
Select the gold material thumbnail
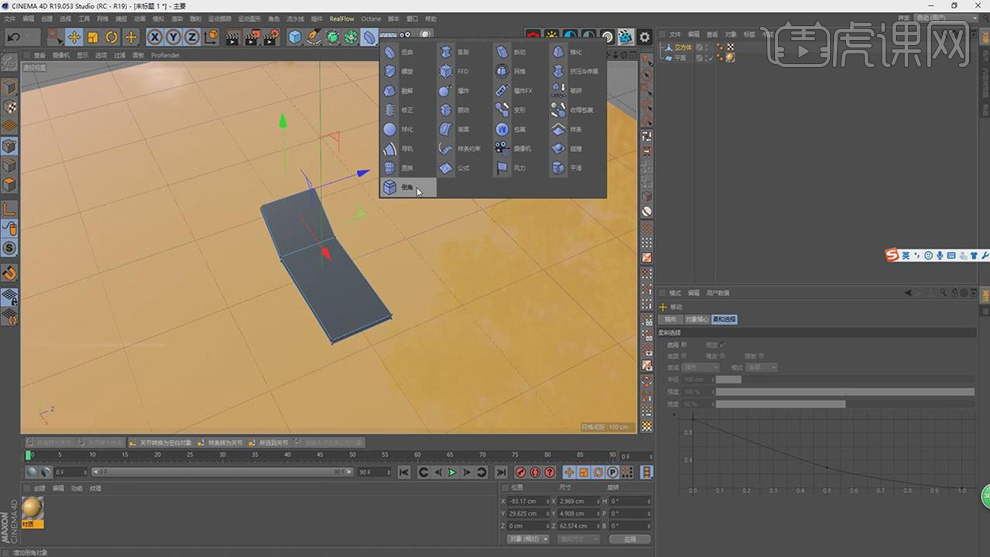tap(32, 508)
